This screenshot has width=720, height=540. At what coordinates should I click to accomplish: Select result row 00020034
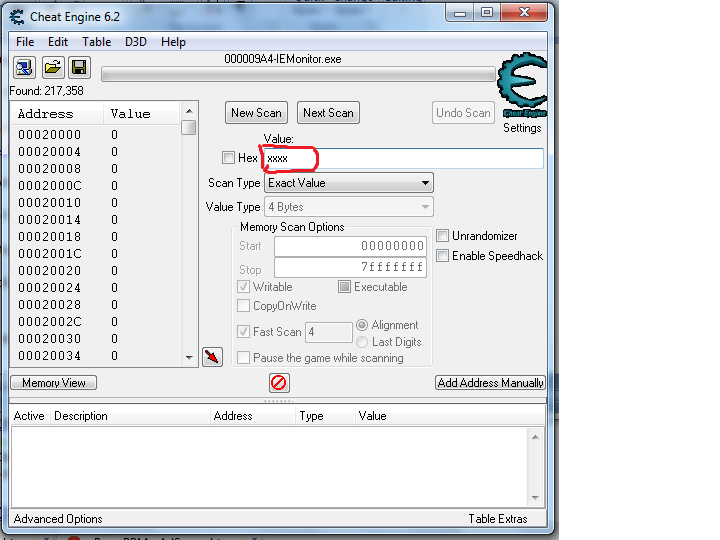pos(96,355)
